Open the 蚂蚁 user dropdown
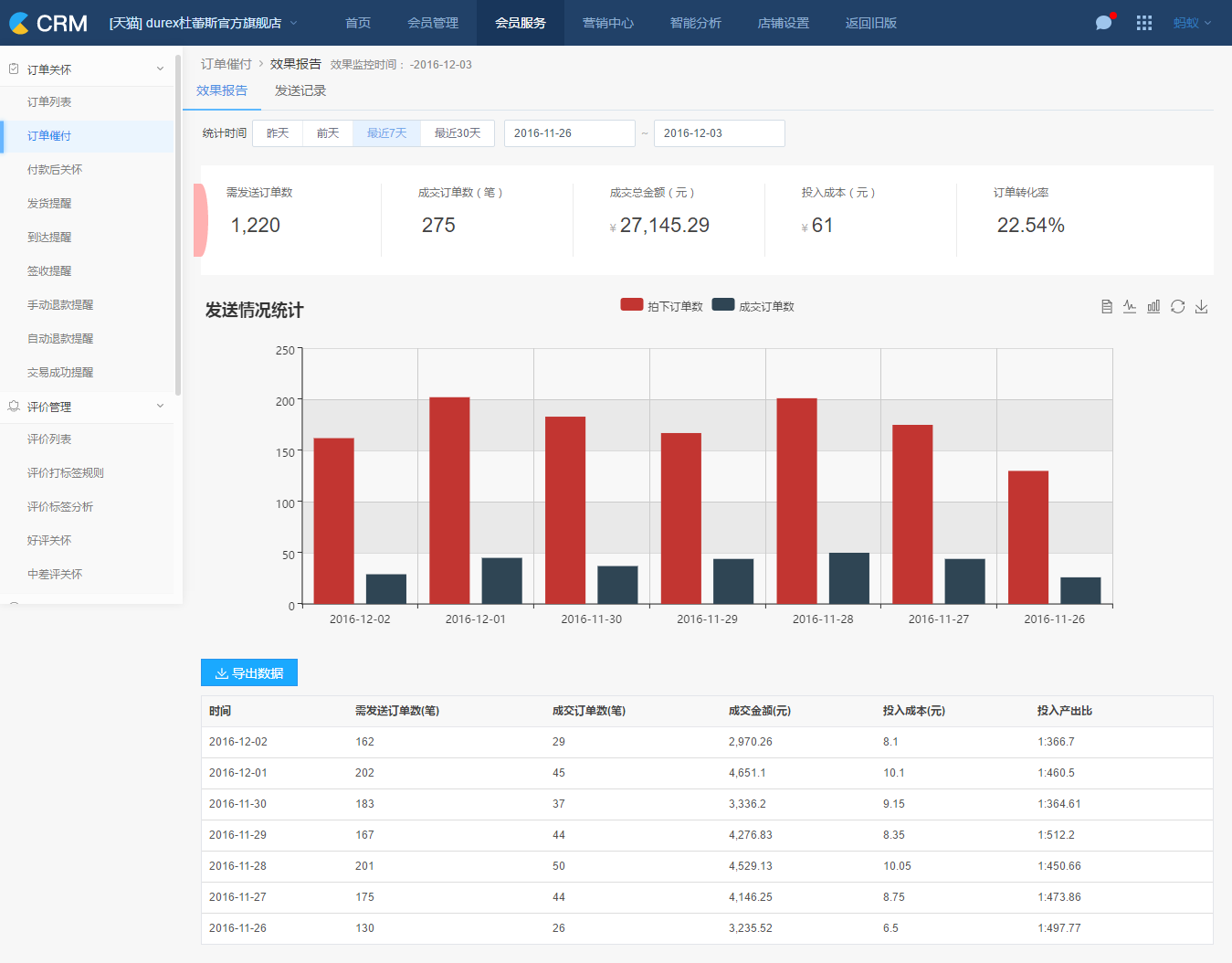The width and height of the screenshot is (1232, 963). pos(1191,23)
